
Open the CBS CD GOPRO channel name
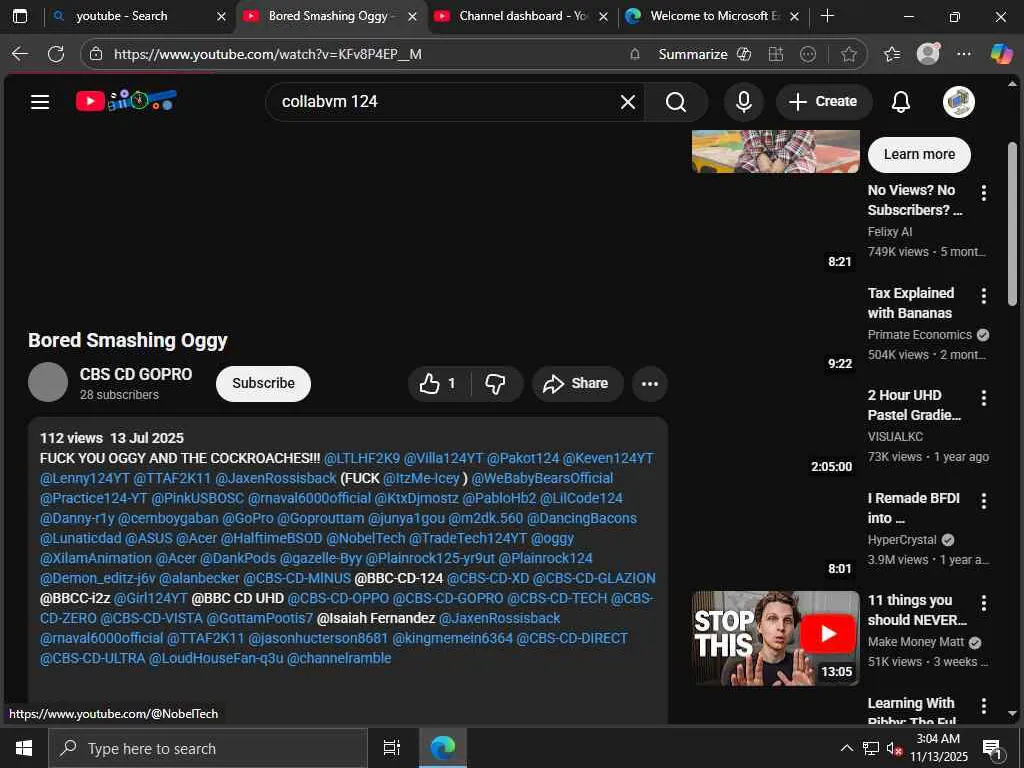[136, 374]
